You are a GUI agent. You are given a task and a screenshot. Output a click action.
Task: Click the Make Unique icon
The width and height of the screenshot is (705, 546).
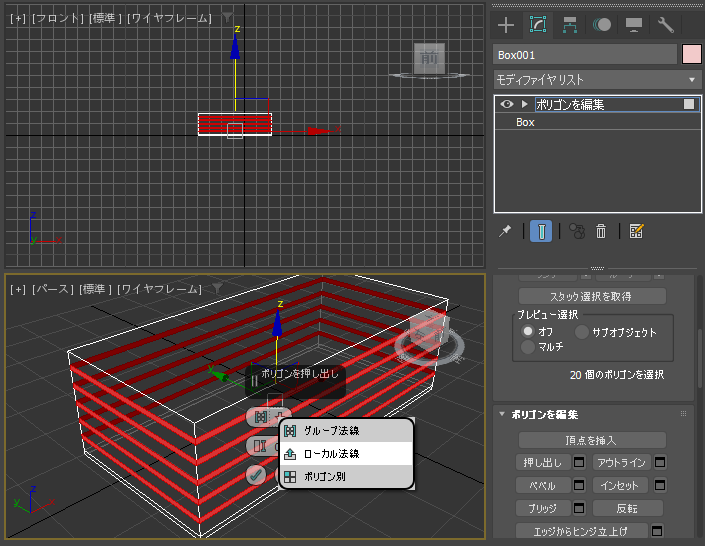577,231
